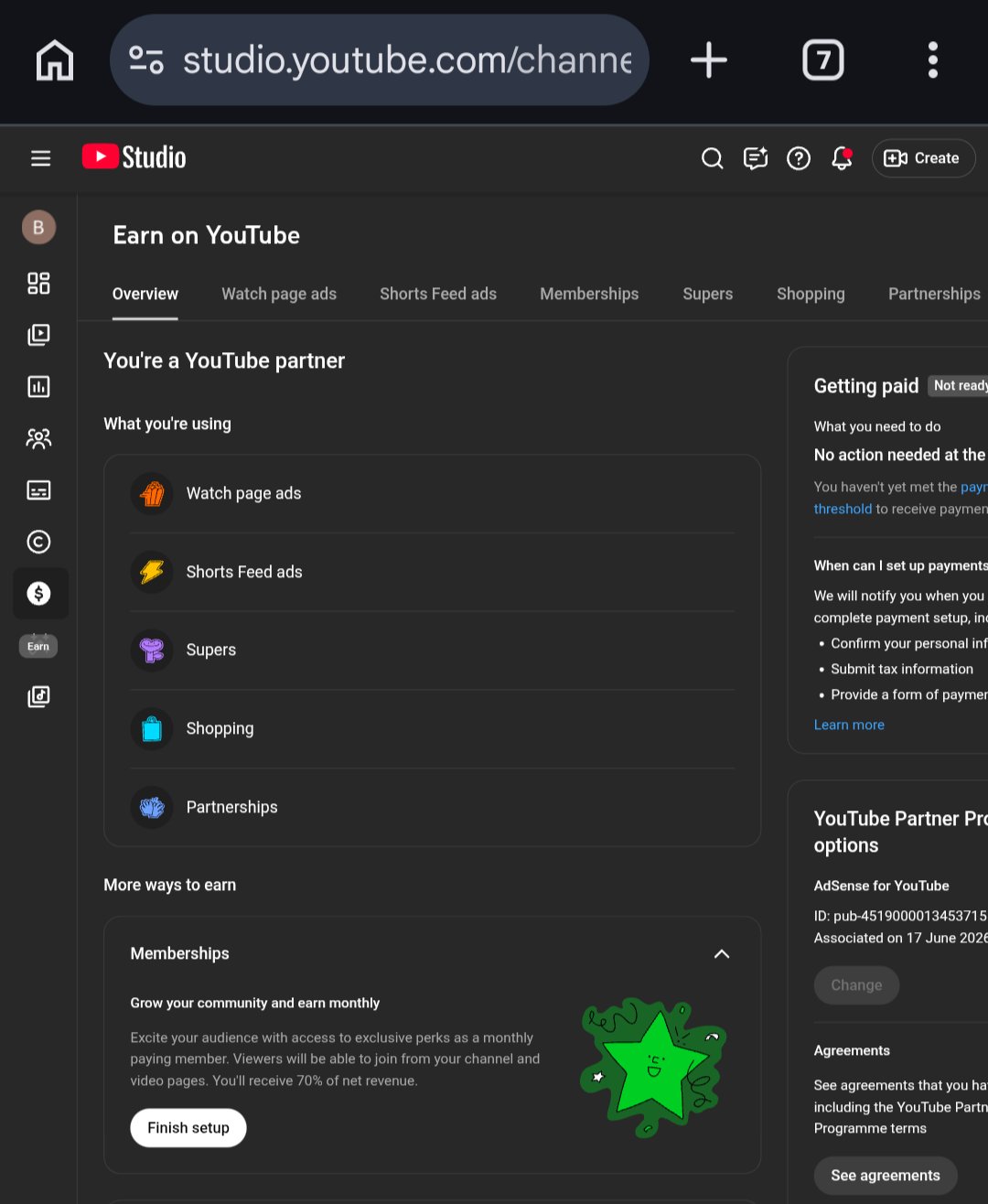Open search in Studio header

[x=712, y=158]
